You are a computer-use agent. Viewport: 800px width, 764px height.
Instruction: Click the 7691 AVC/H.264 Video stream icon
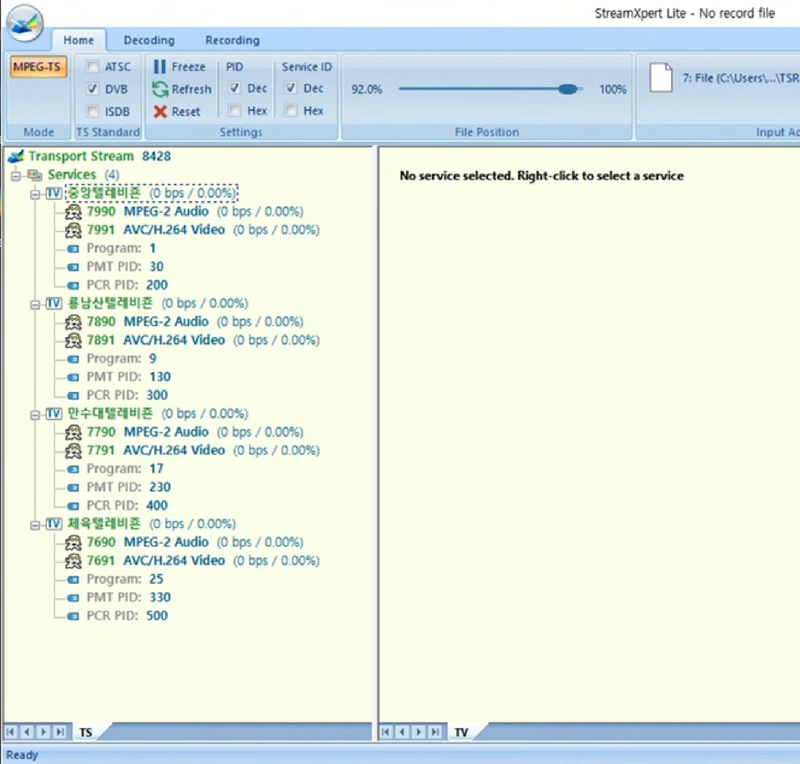73,561
